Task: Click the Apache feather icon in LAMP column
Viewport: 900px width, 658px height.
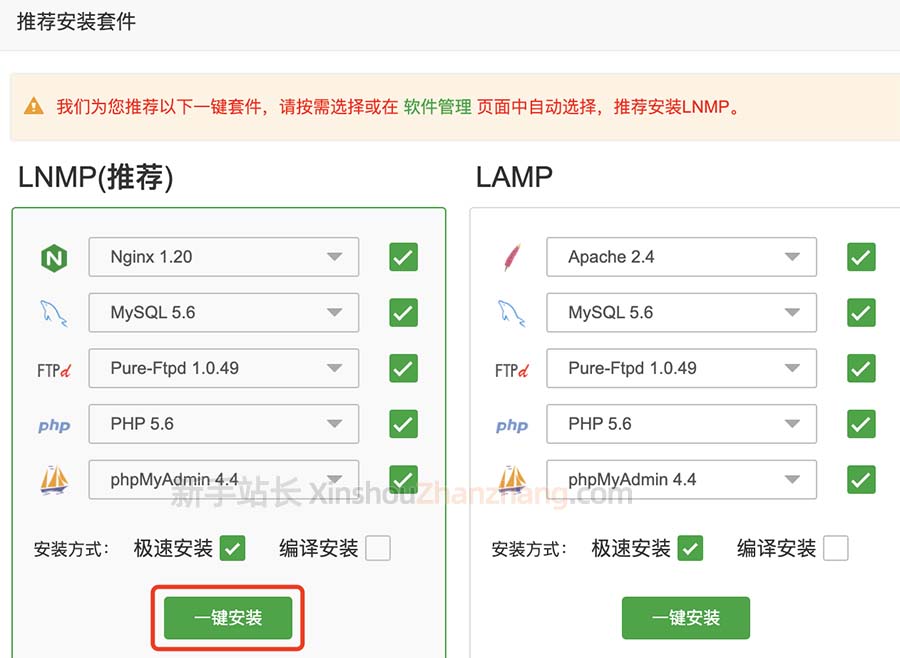Action: tap(511, 256)
